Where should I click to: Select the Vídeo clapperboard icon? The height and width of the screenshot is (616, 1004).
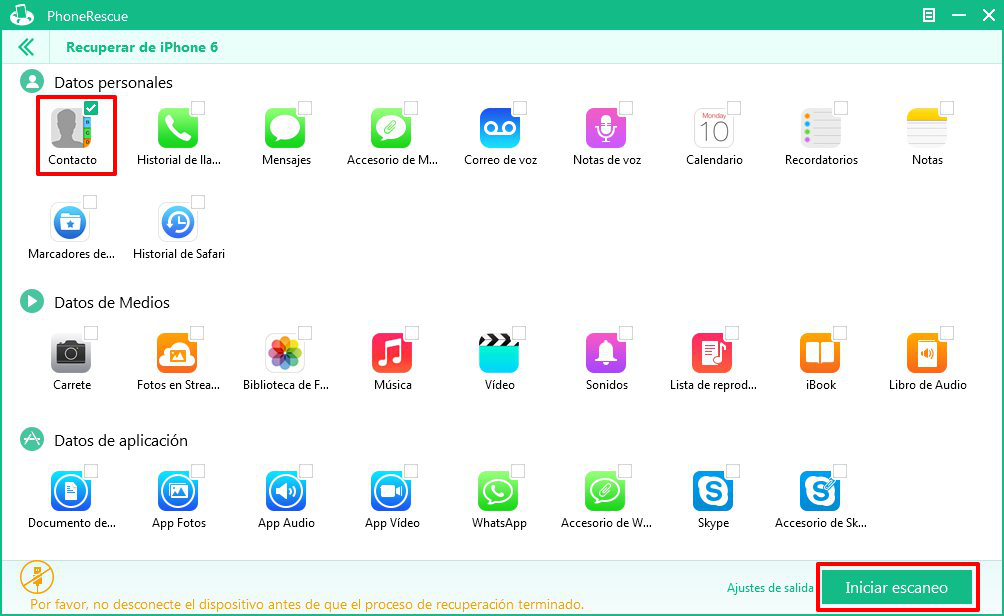pos(499,353)
